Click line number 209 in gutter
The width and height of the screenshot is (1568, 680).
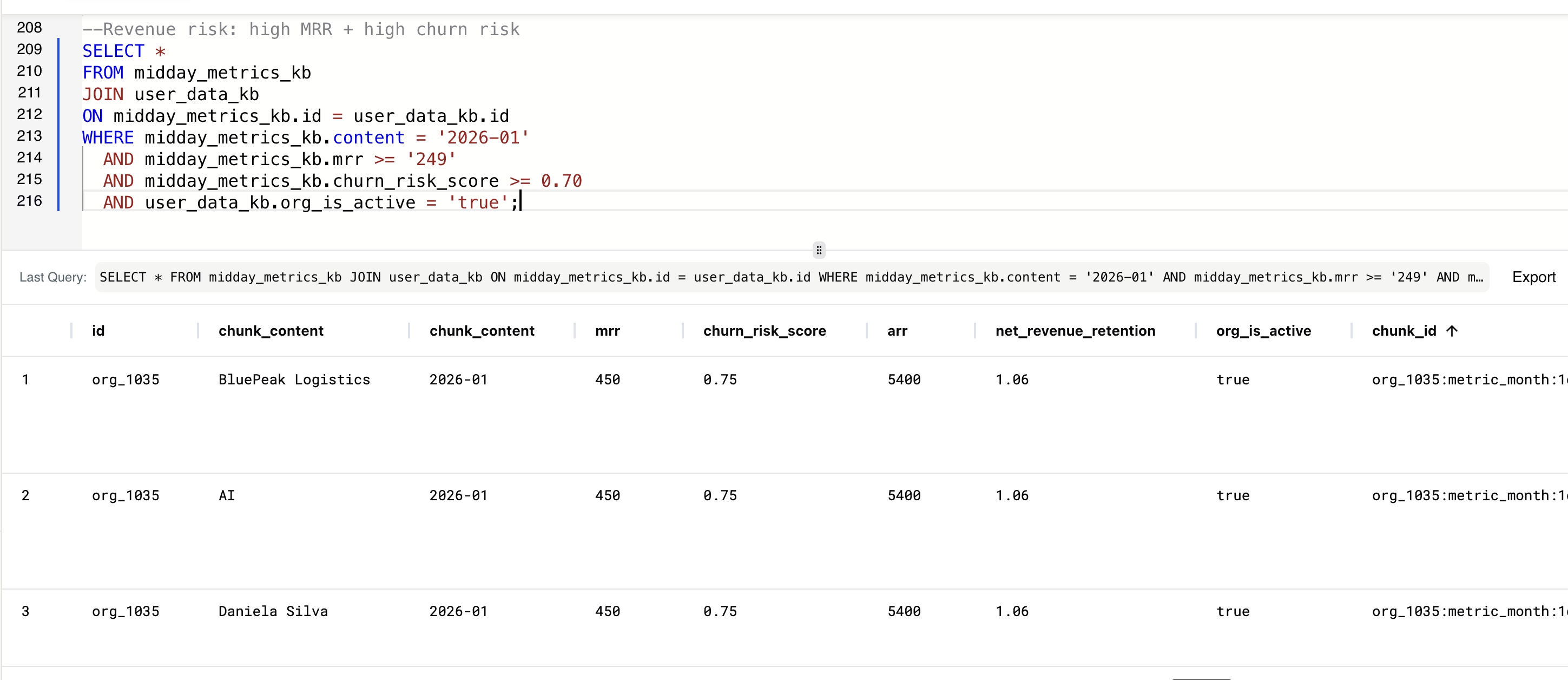click(29, 49)
